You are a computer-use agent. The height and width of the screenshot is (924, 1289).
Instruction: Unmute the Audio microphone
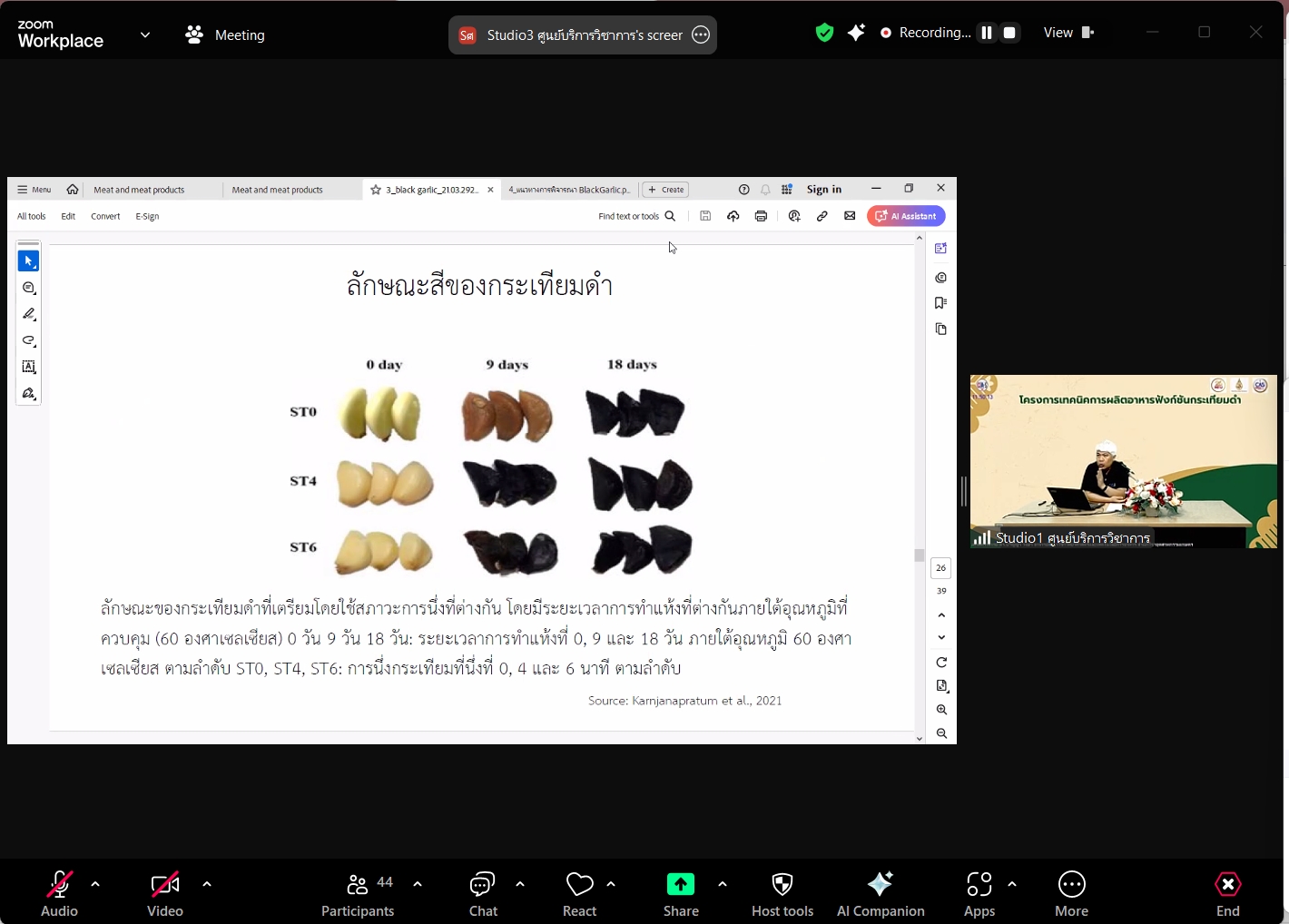[59, 894]
